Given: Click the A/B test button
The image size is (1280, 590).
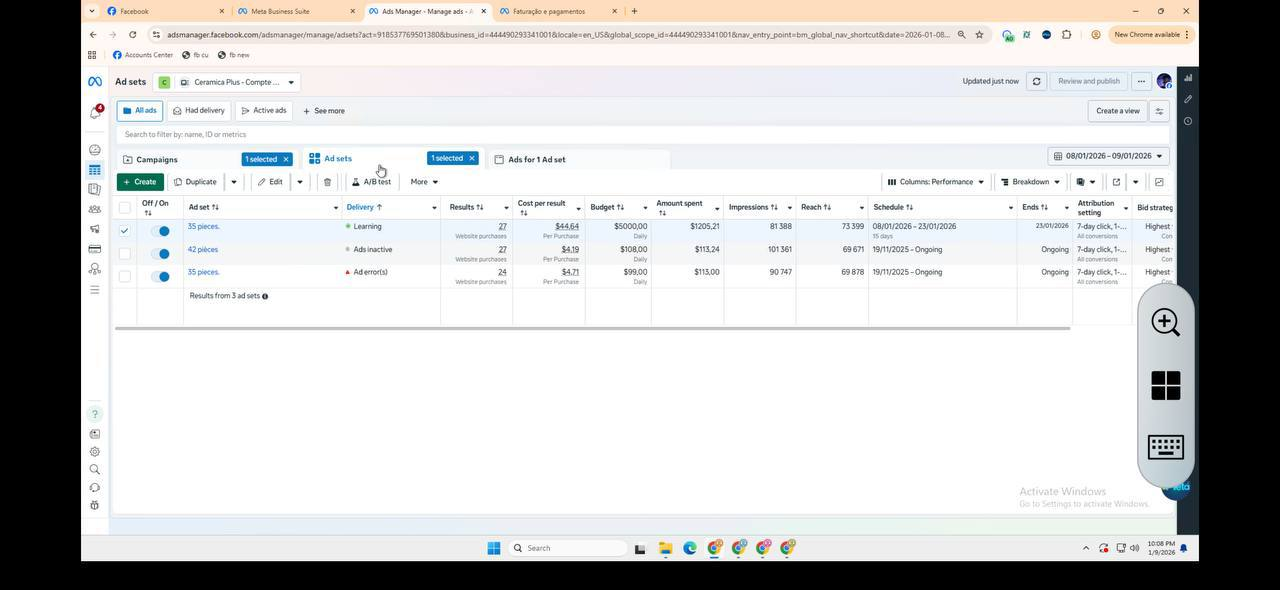Looking at the screenshot, I should pos(371,182).
